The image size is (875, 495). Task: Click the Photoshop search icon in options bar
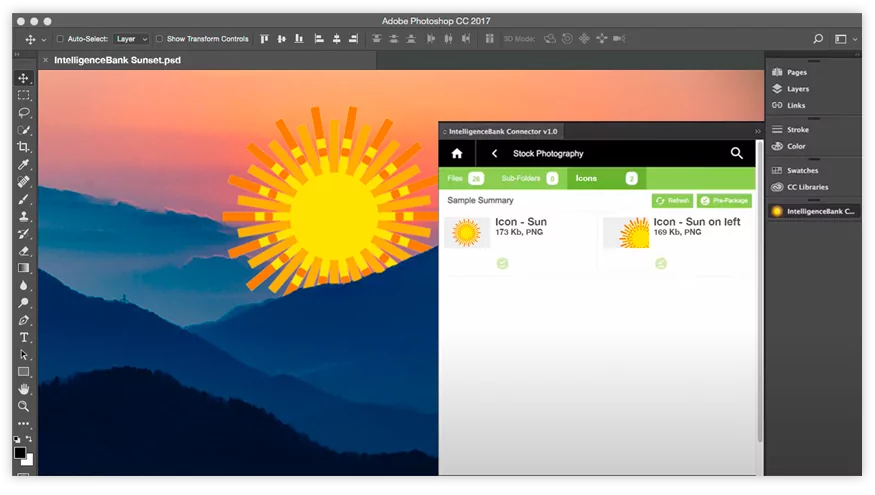[818, 39]
